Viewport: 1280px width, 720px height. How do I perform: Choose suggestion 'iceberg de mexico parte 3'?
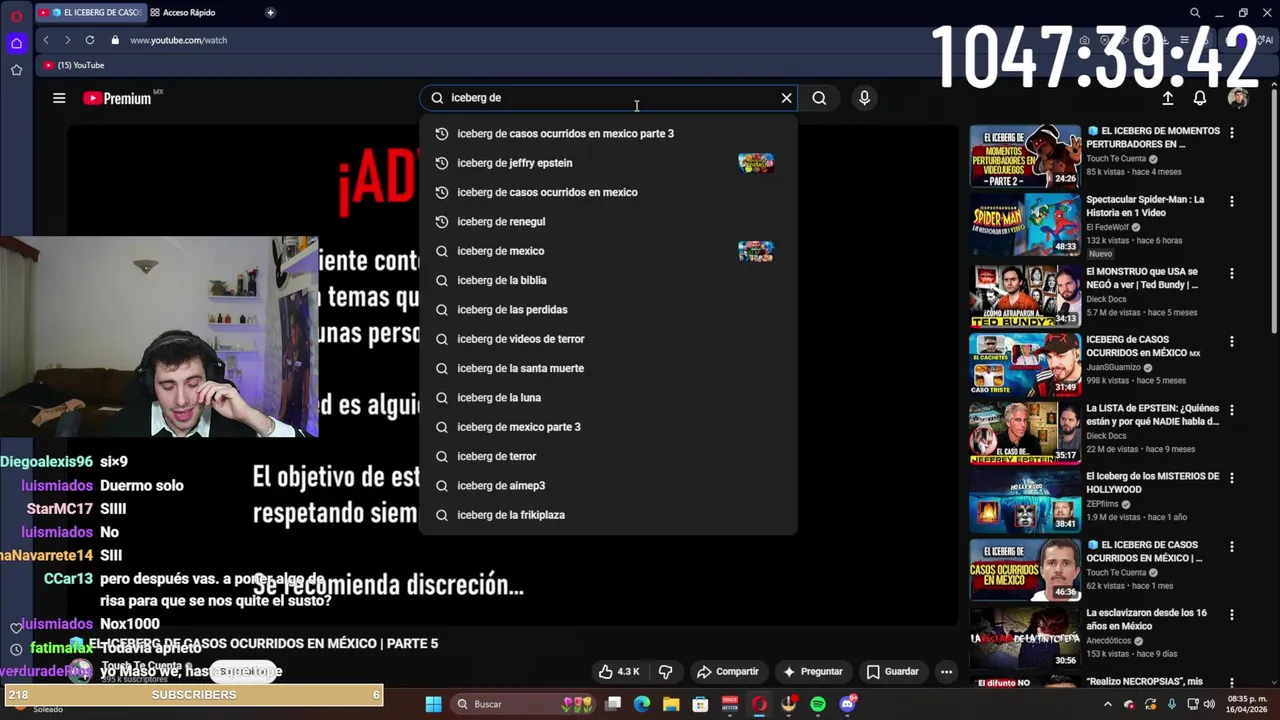[x=608, y=427]
